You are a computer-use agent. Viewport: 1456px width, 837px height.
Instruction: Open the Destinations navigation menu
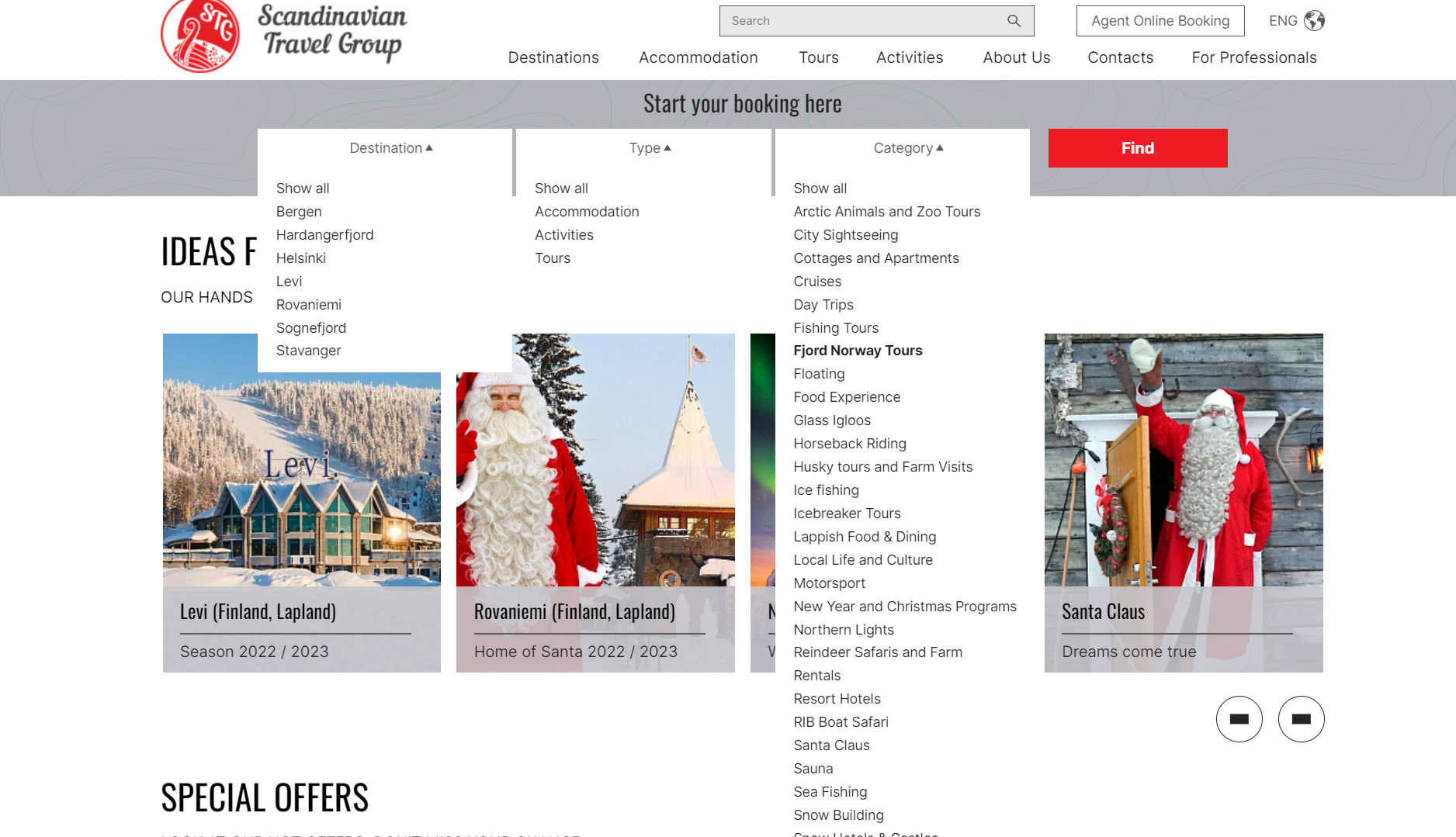click(x=553, y=57)
